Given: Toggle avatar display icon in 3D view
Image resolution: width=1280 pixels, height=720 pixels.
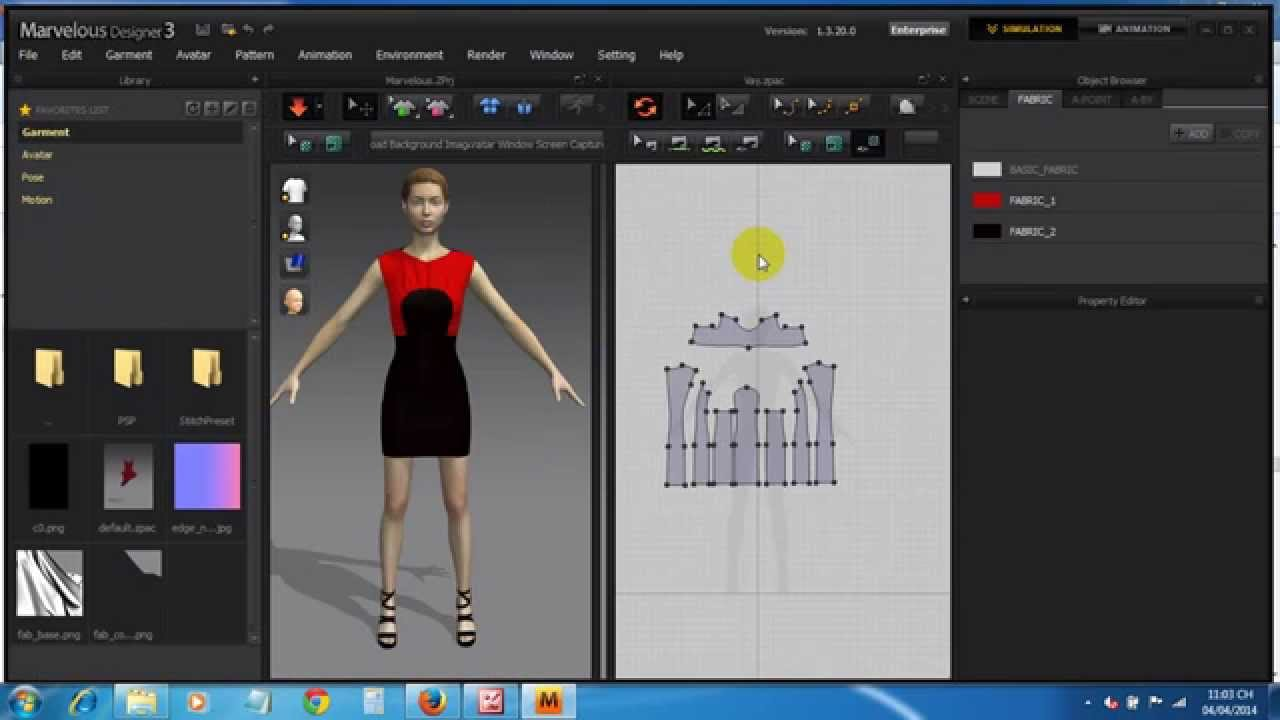Looking at the screenshot, I should [x=294, y=228].
